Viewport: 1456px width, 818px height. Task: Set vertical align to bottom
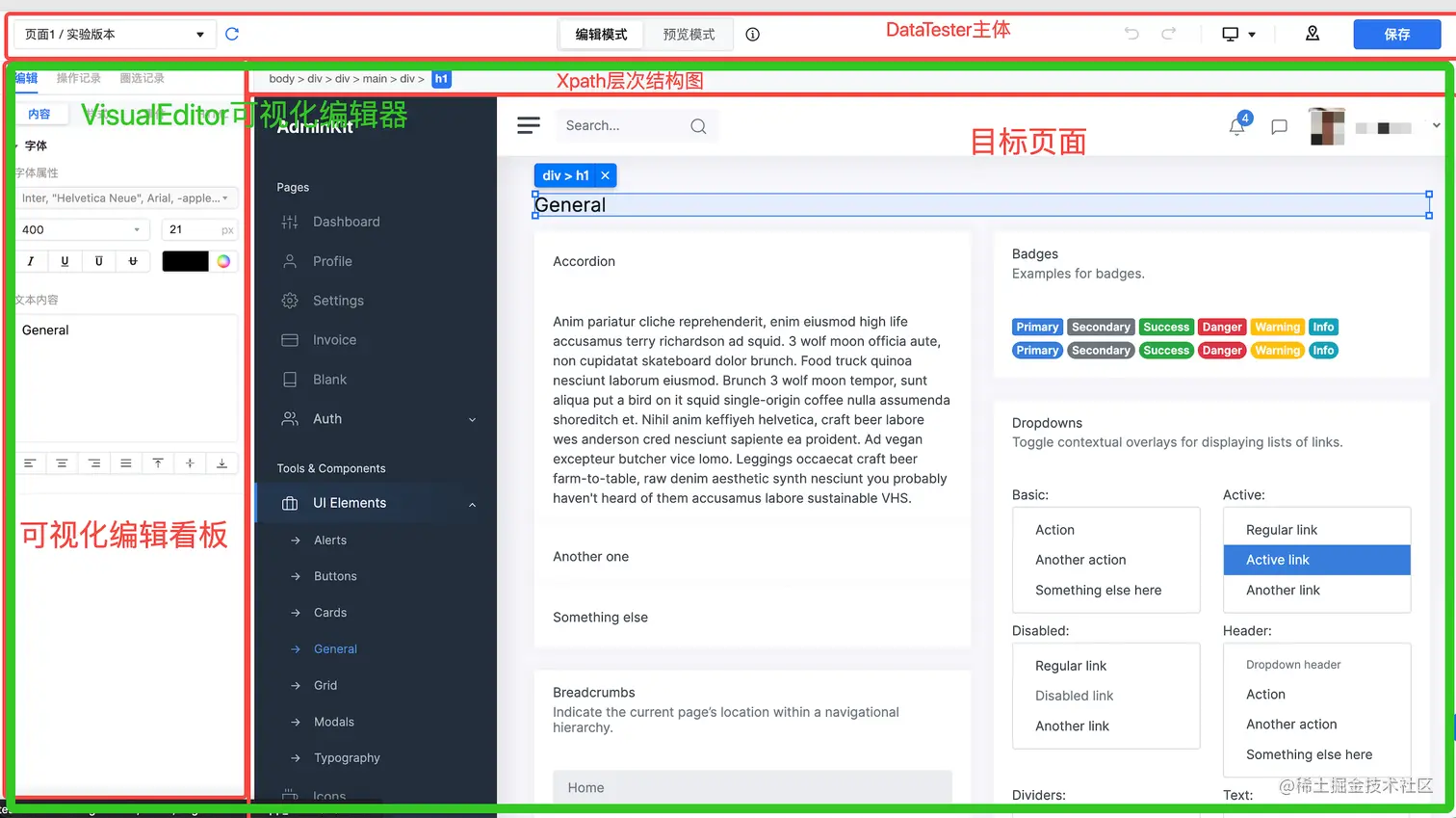pos(221,463)
